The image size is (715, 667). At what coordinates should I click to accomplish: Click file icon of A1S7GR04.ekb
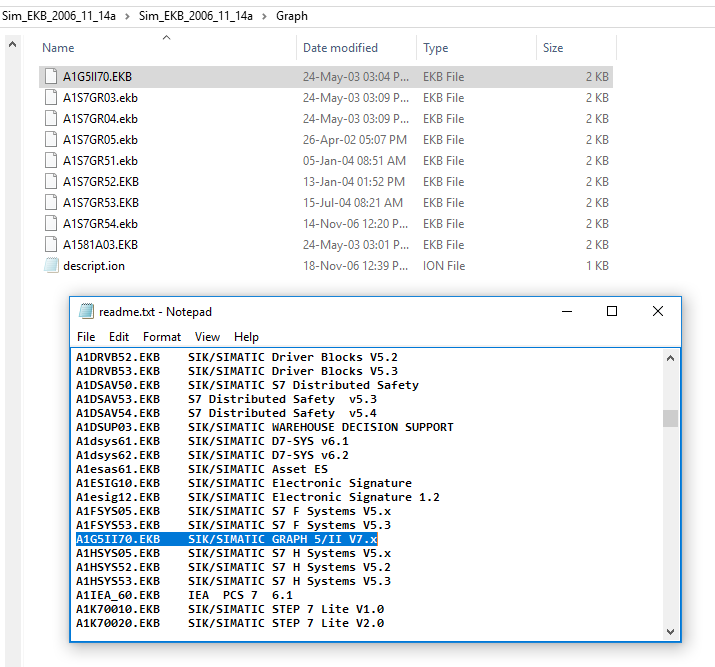(x=51, y=119)
